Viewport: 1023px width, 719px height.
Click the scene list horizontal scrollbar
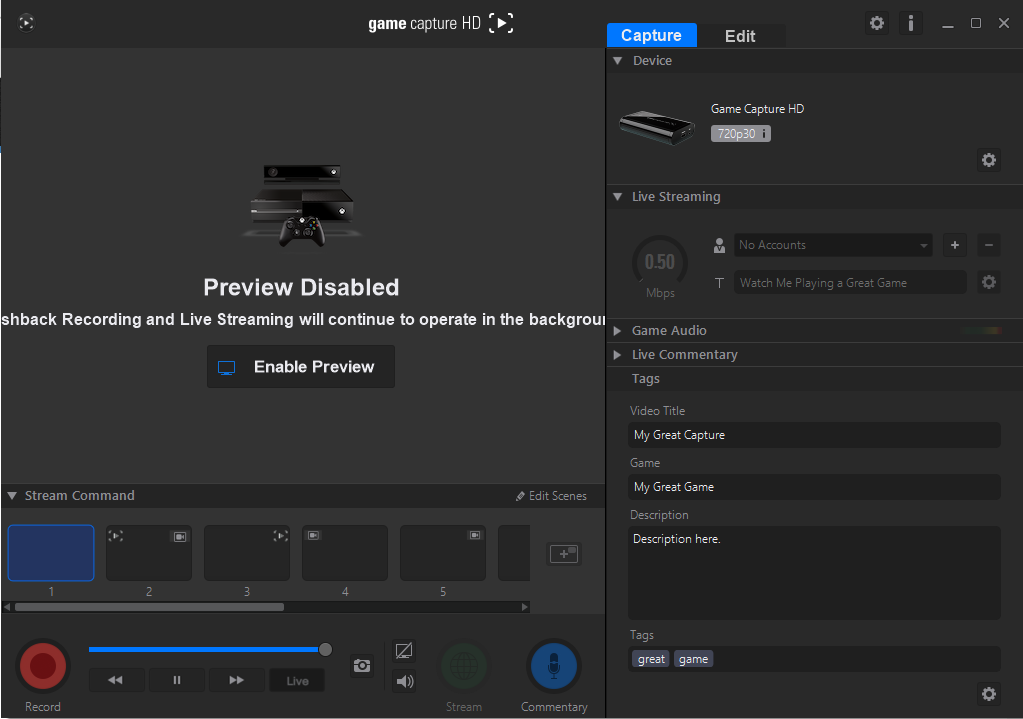coord(149,607)
